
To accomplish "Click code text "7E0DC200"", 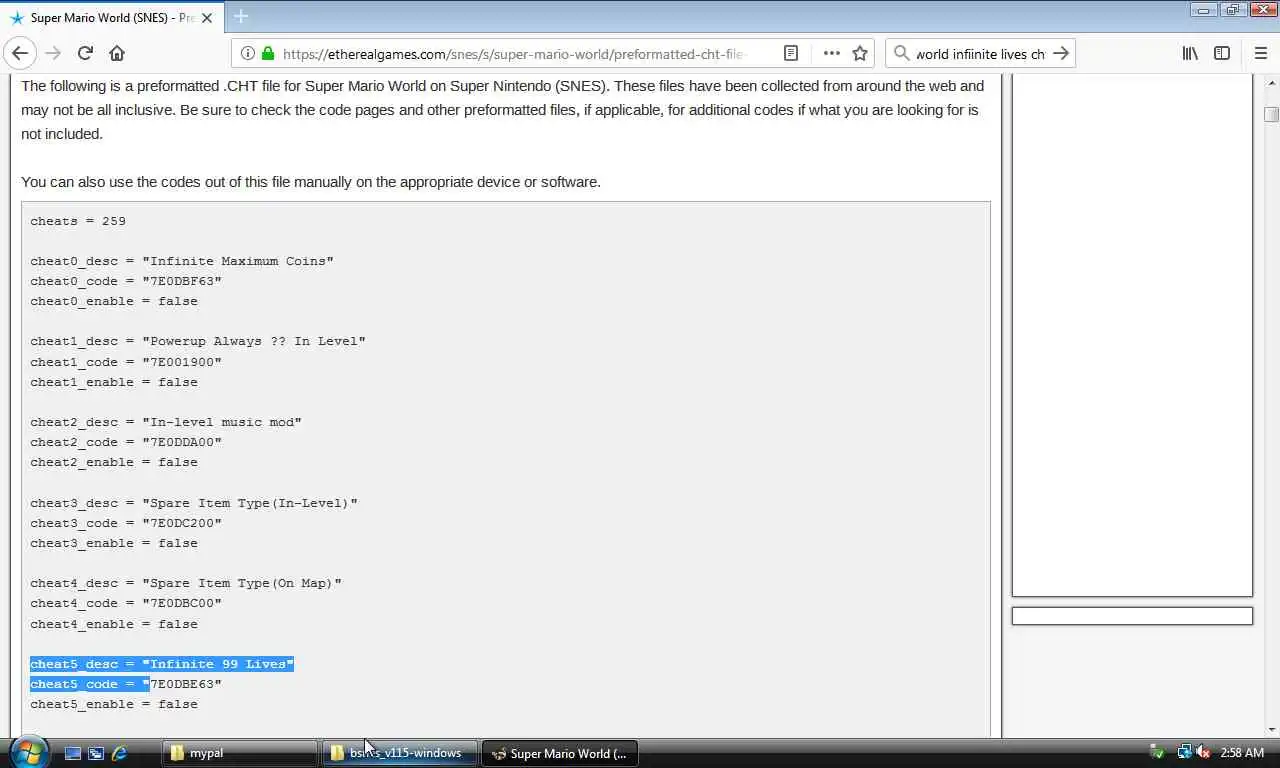I will 182,523.
